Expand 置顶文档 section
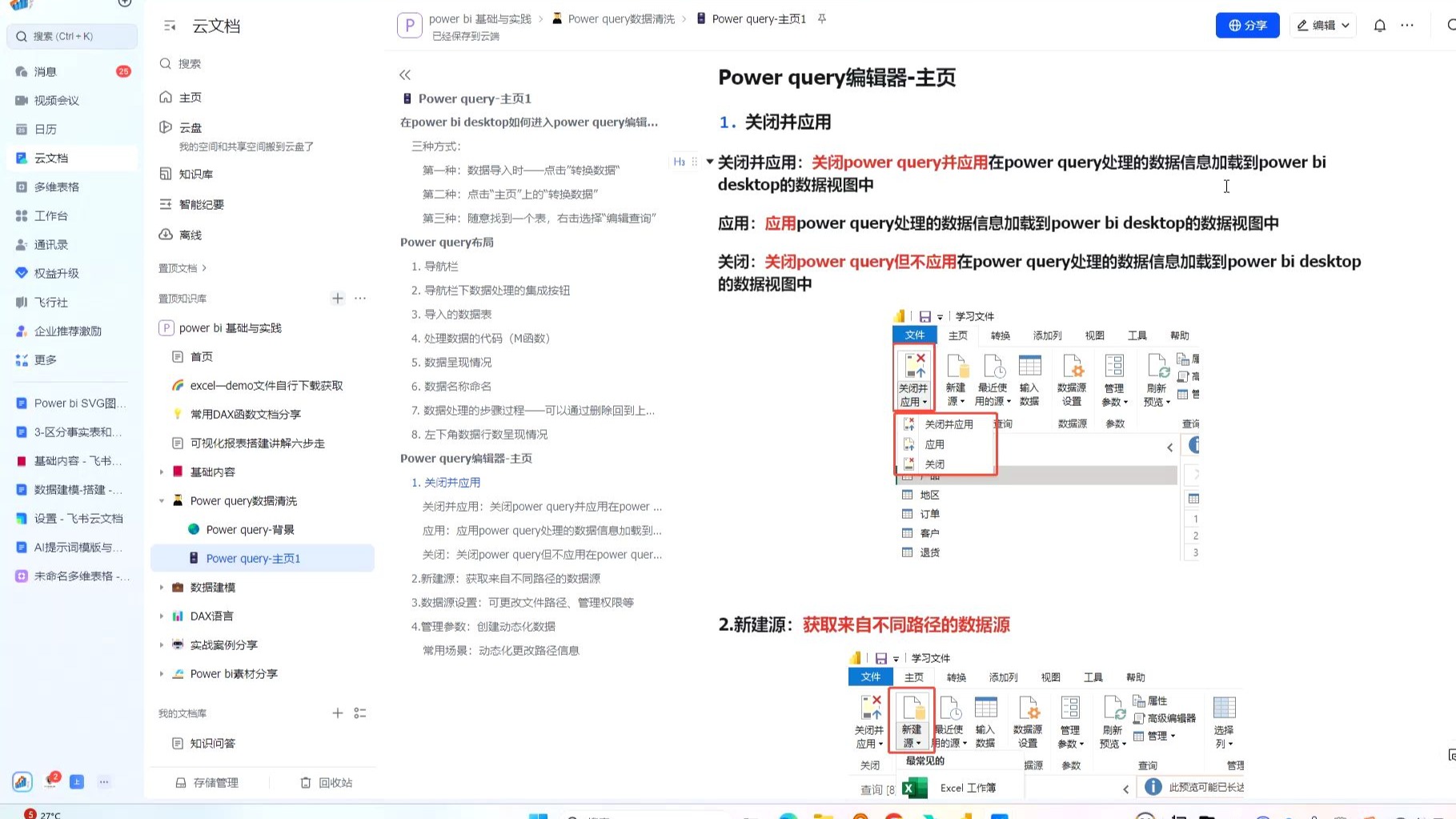This screenshot has height=819, width=1456. pyautogui.click(x=183, y=268)
